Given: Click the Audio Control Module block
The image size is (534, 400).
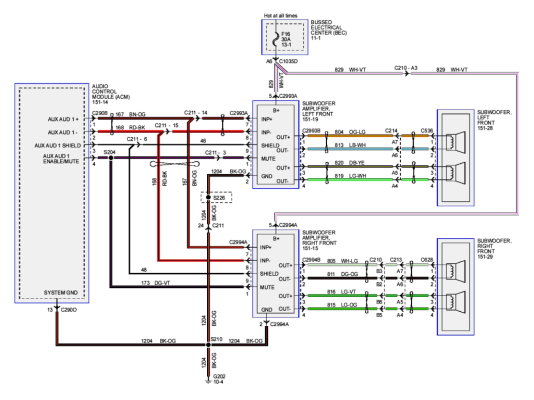Looking at the screenshot, I should [52, 193].
